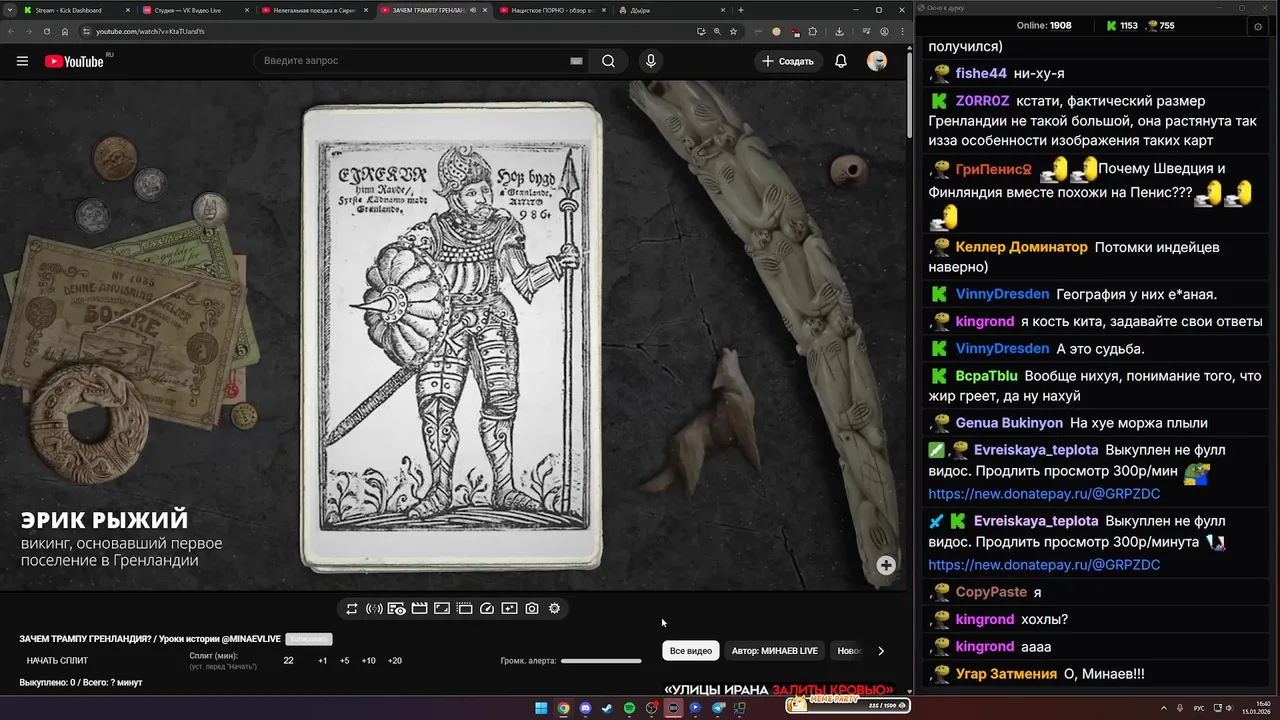Click the gauge speed icon in the player toolbar
The height and width of the screenshot is (720, 1280).
pos(487,608)
